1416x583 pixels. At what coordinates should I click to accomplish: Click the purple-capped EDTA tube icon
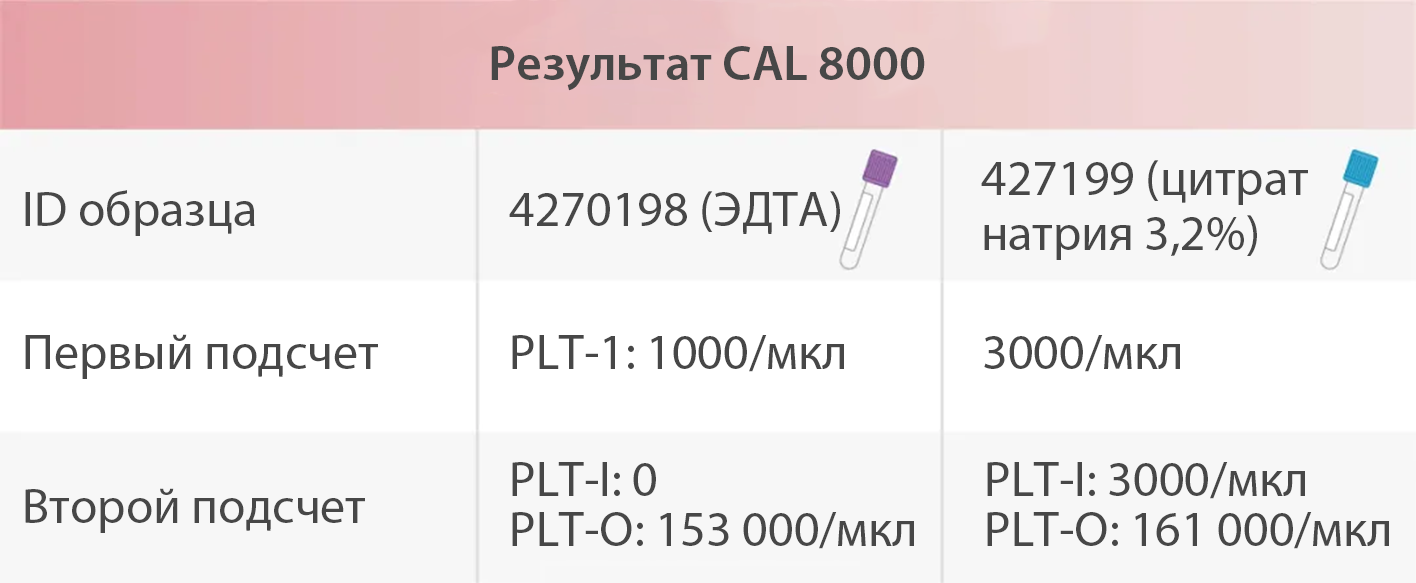click(x=868, y=208)
